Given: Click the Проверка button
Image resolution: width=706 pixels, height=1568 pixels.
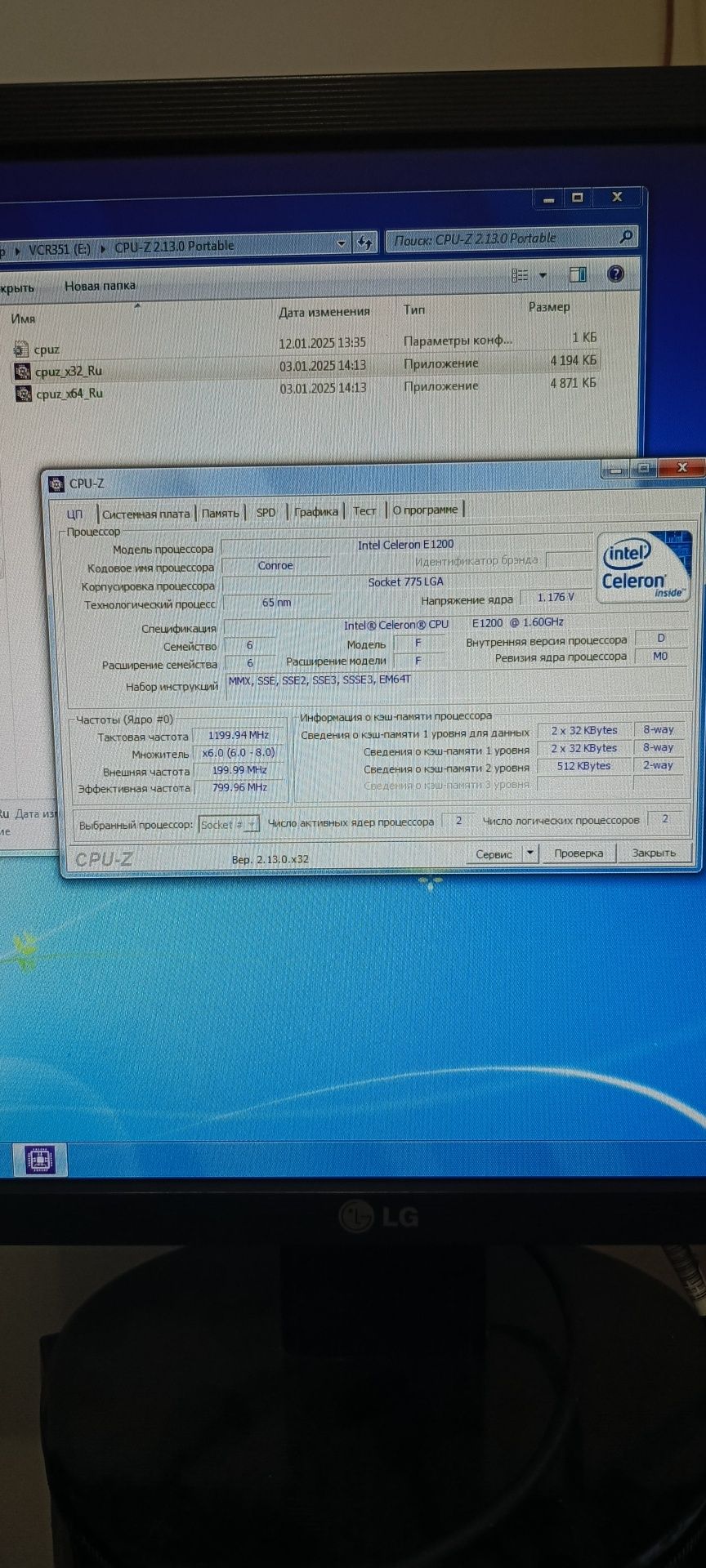Looking at the screenshot, I should [x=579, y=853].
